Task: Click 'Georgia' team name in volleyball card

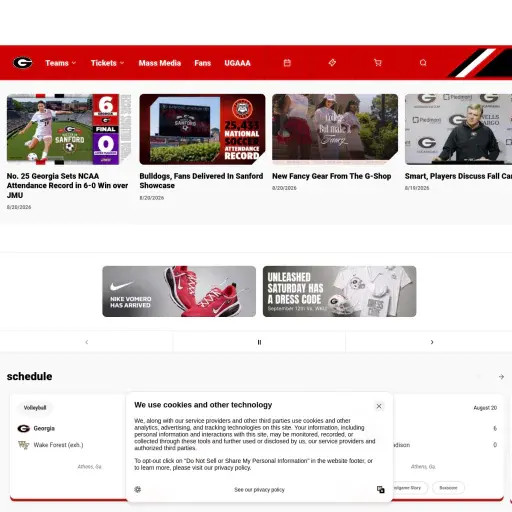Action: click(44, 428)
